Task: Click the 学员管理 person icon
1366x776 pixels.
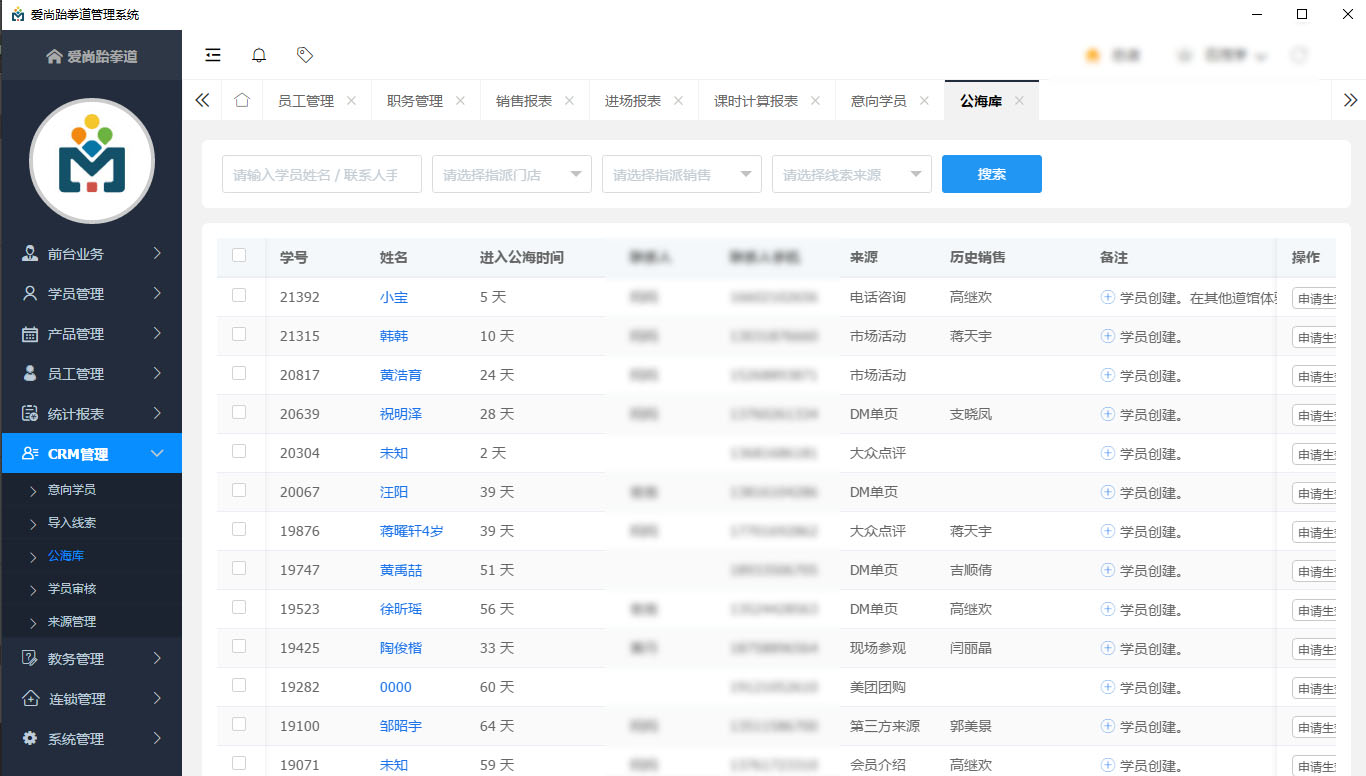Action: [30, 294]
